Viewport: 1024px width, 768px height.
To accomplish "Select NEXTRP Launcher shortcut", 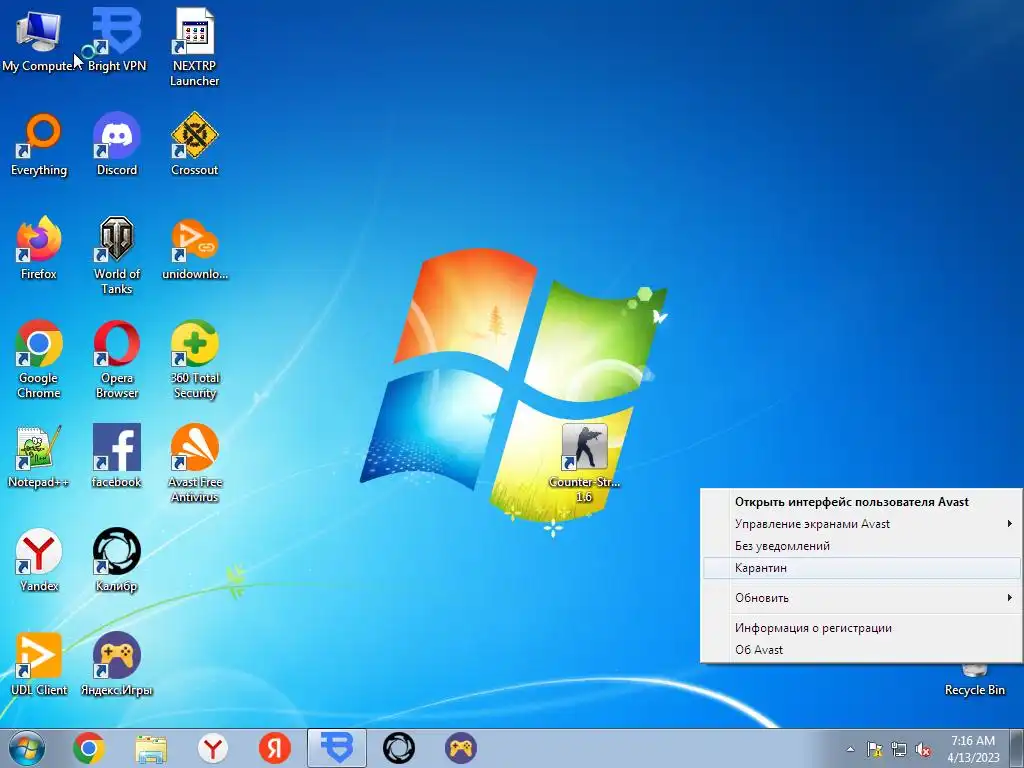I will tap(195, 47).
